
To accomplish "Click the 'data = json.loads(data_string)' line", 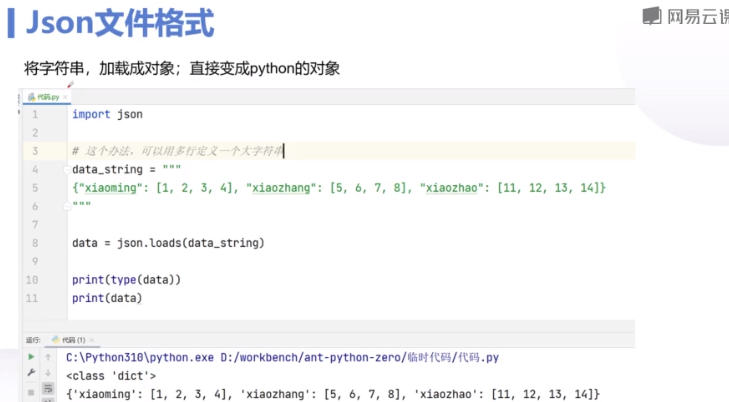I will pyautogui.click(x=168, y=243).
